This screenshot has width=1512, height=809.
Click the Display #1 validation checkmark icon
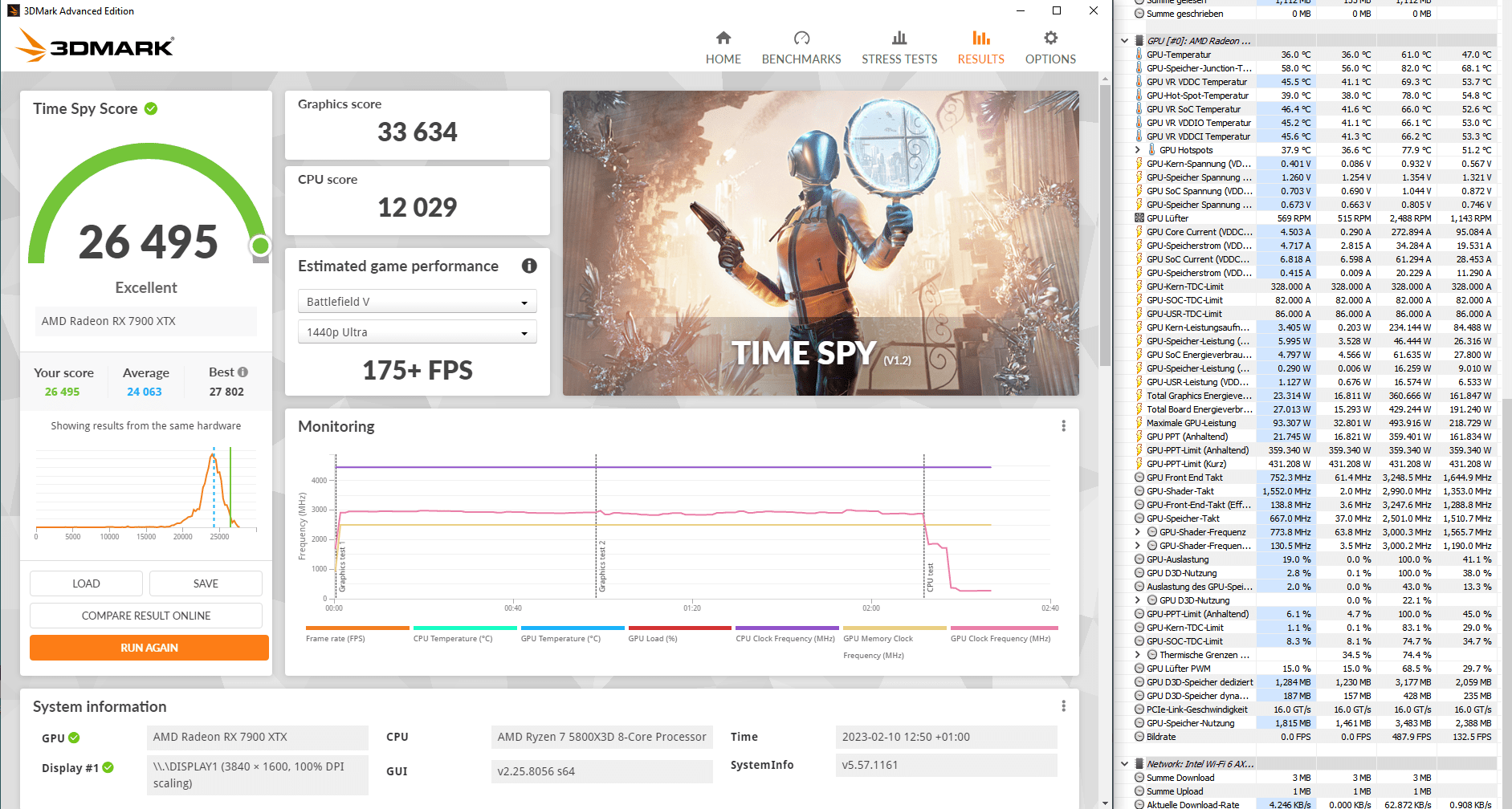108,767
